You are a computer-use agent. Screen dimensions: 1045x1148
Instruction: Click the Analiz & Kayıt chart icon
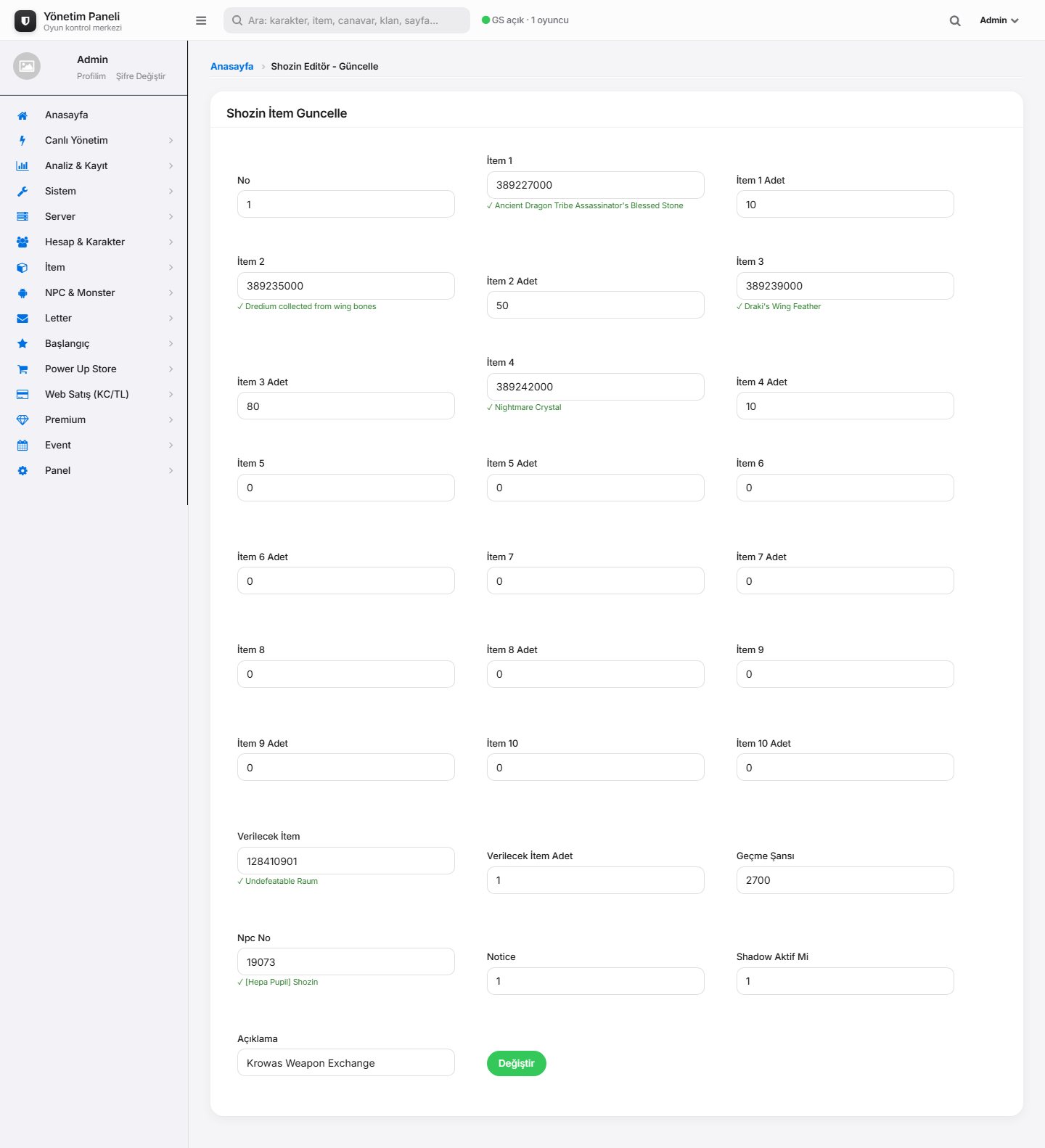coord(22,166)
